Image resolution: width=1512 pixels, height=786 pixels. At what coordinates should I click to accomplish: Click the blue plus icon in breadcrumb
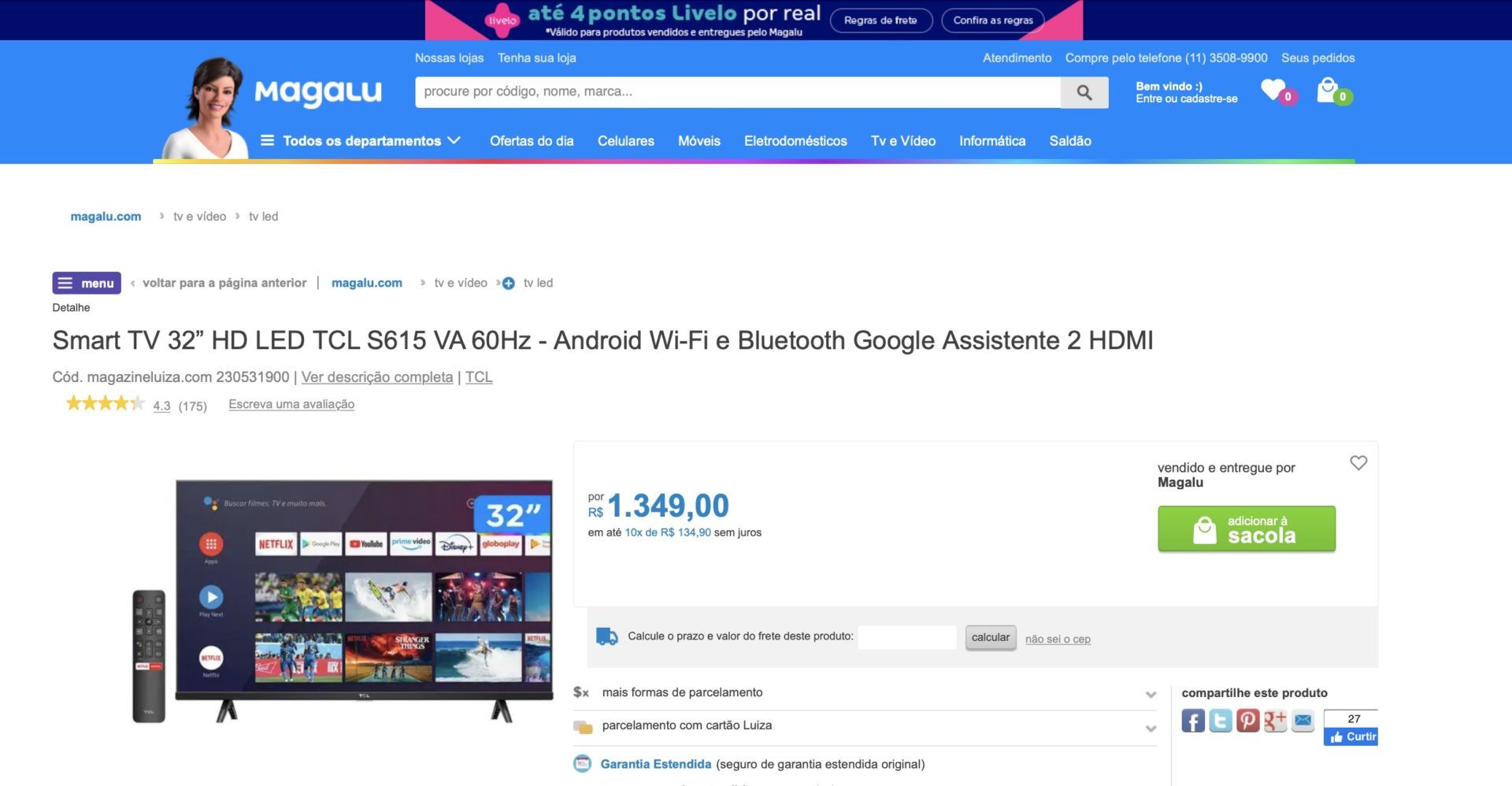[509, 284]
